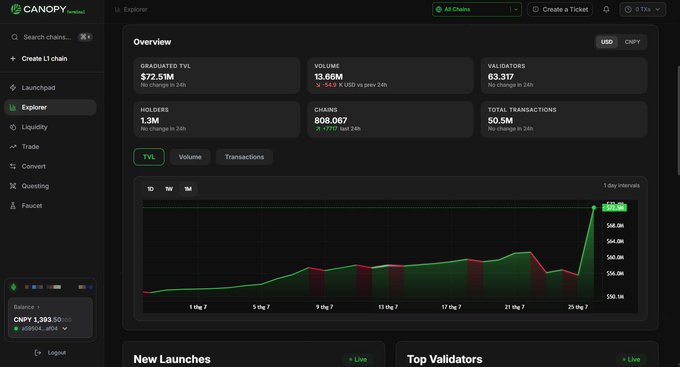Click the Convert swap arrows icon

pos(13,167)
